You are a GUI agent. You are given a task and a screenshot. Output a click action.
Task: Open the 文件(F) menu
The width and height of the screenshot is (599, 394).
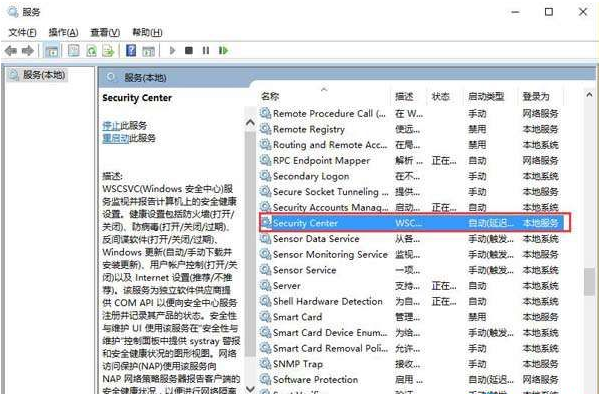tap(23, 32)
